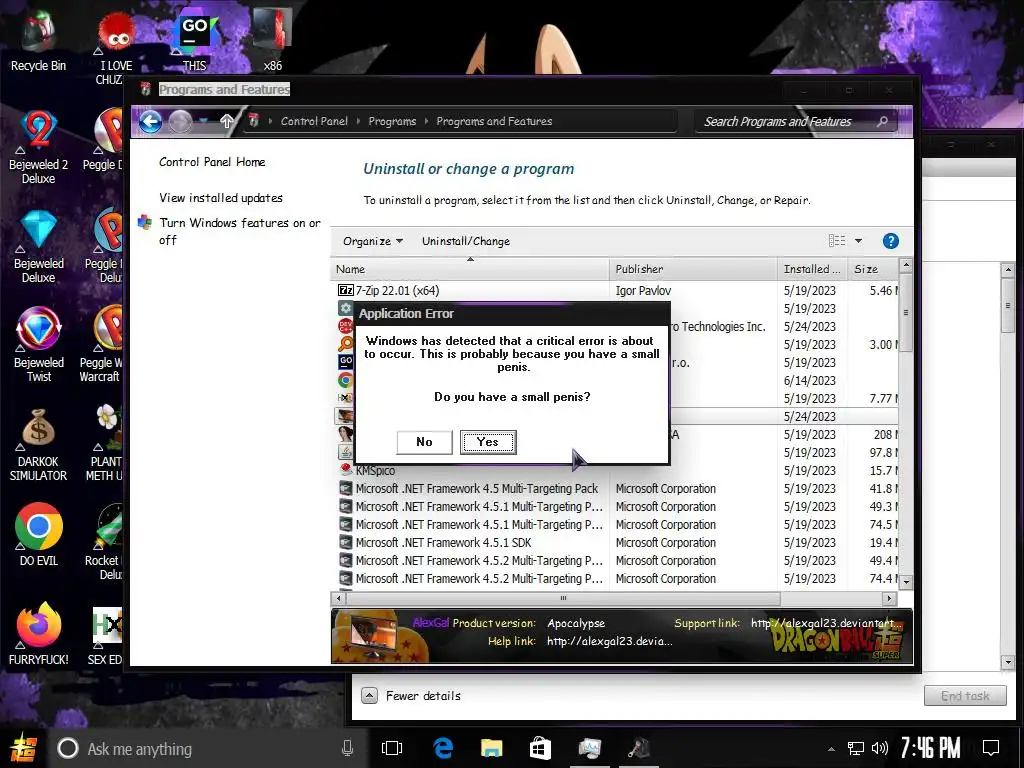Open Task View on the taskbar
Screen dimensions: 1024x768
point(392,748)
